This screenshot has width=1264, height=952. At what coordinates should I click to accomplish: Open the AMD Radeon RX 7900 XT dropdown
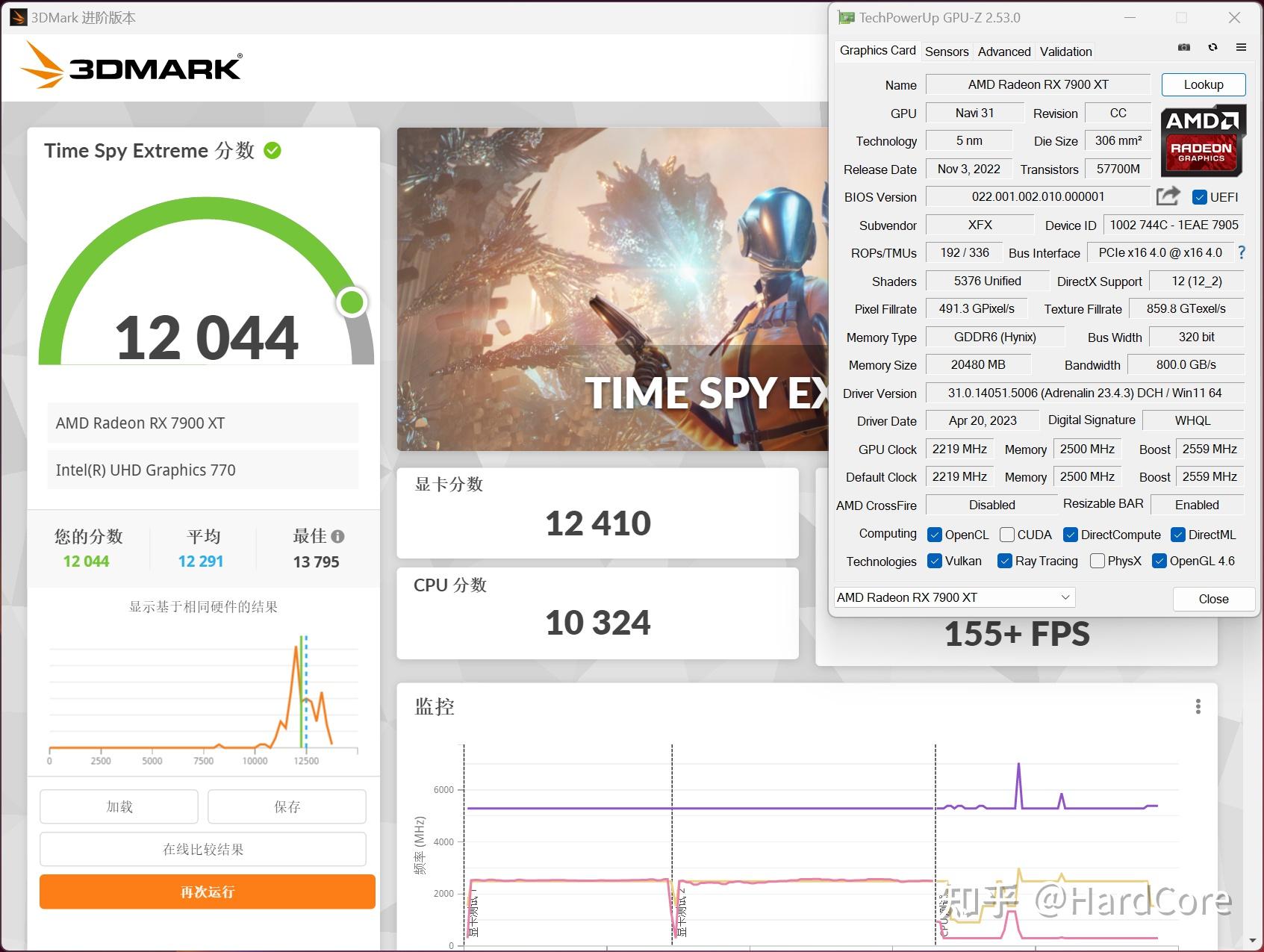point(1065,597)
